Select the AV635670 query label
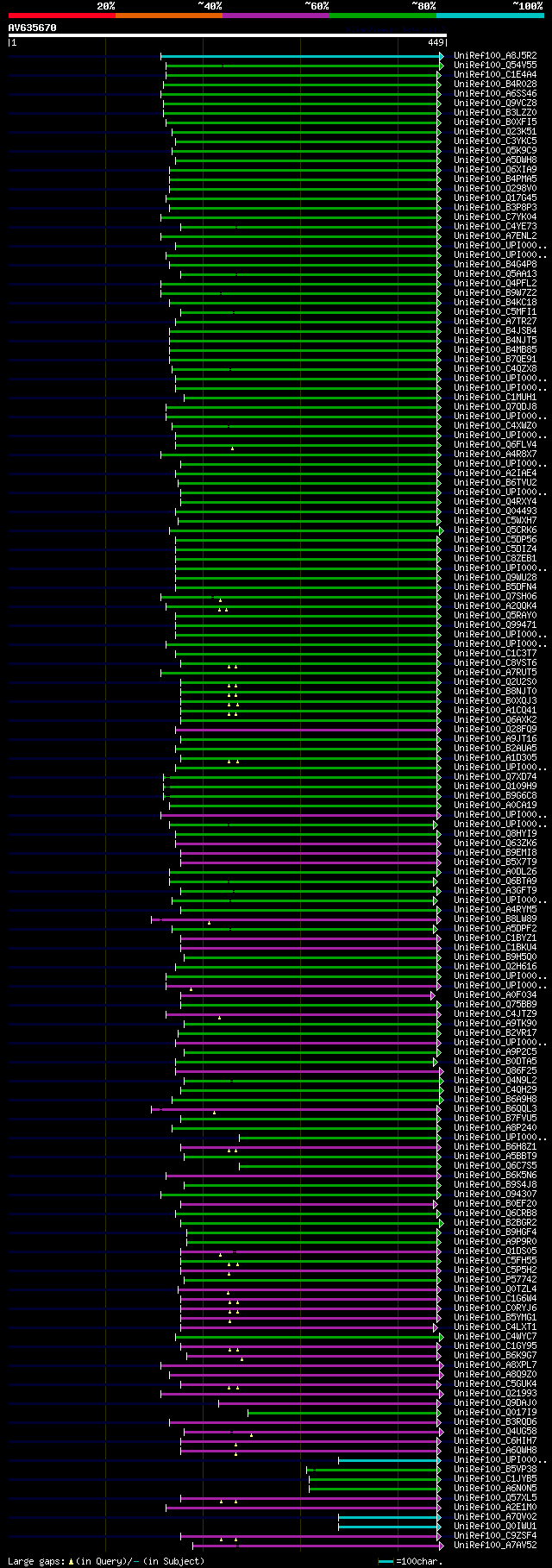 [x=33, y=28]
